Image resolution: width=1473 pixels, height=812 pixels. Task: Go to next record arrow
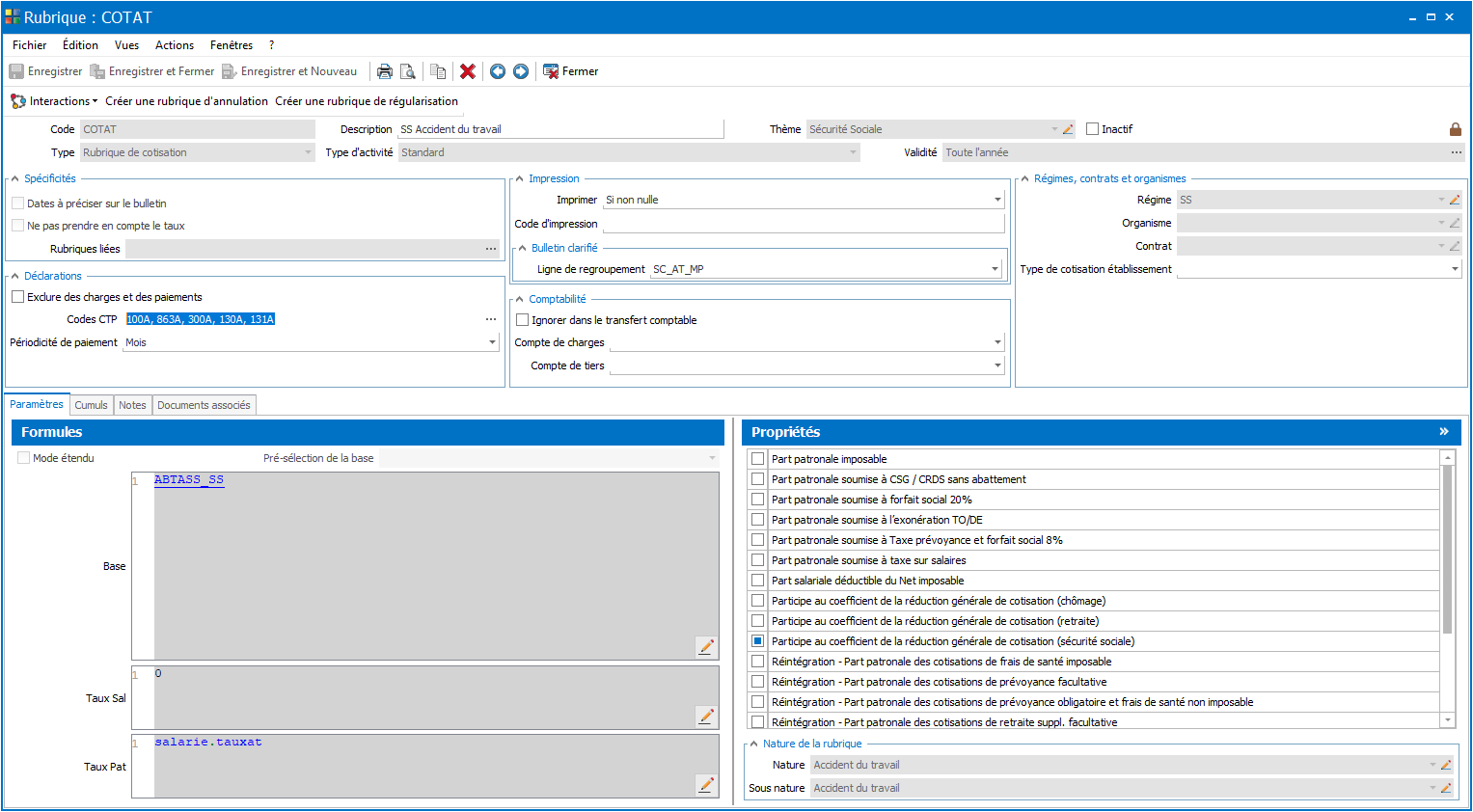[521, 71]
